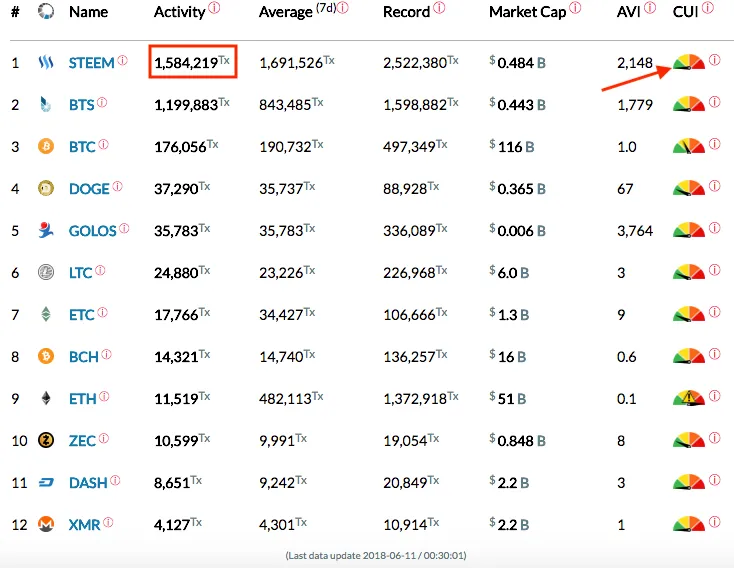Click the GOLOS coin logo icon
This screenshot has height=568, width=734.
46,230
